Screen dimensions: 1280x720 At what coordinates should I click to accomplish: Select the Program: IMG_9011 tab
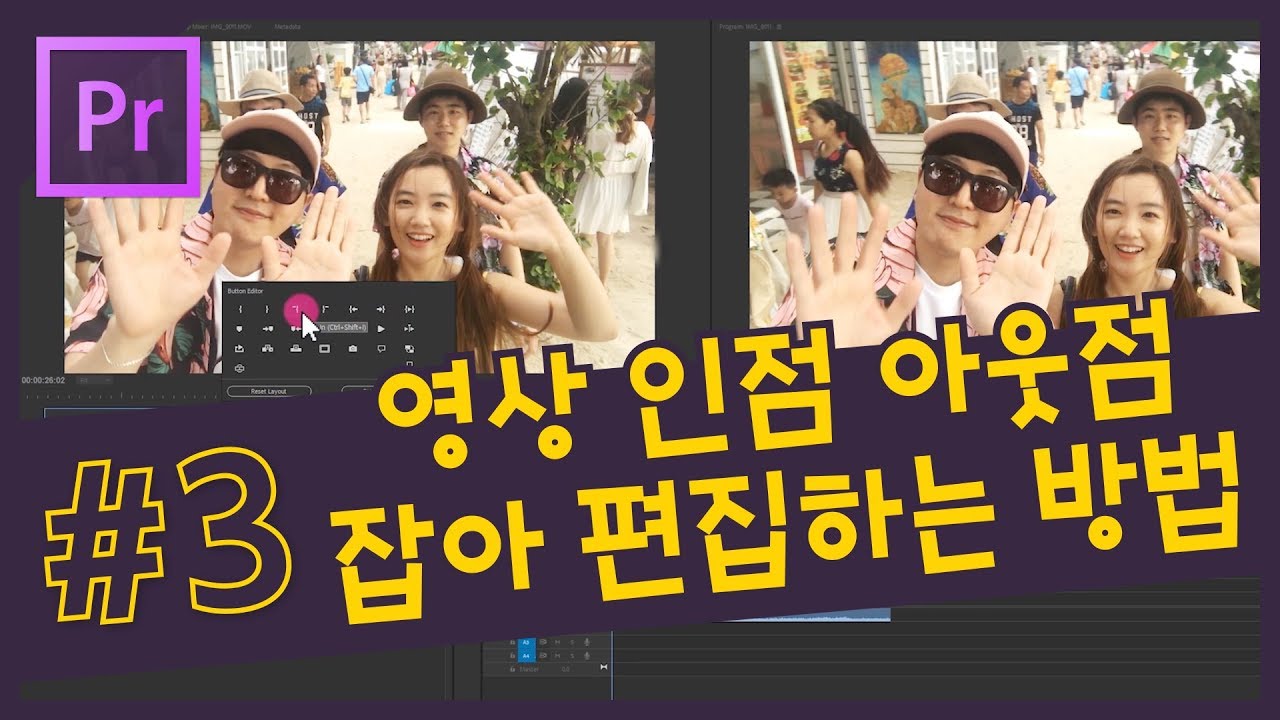[746, 29]
